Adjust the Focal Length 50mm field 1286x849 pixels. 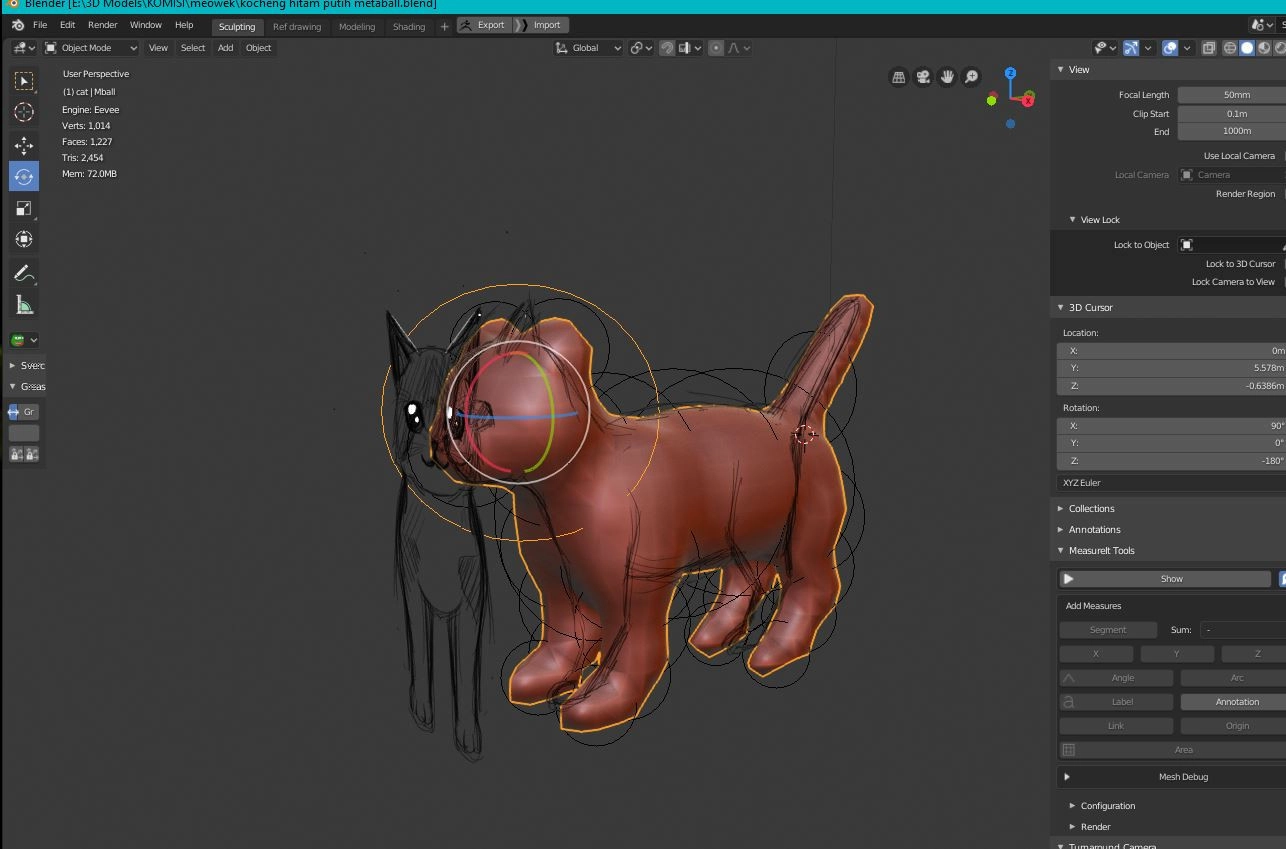coord(1236,95)
